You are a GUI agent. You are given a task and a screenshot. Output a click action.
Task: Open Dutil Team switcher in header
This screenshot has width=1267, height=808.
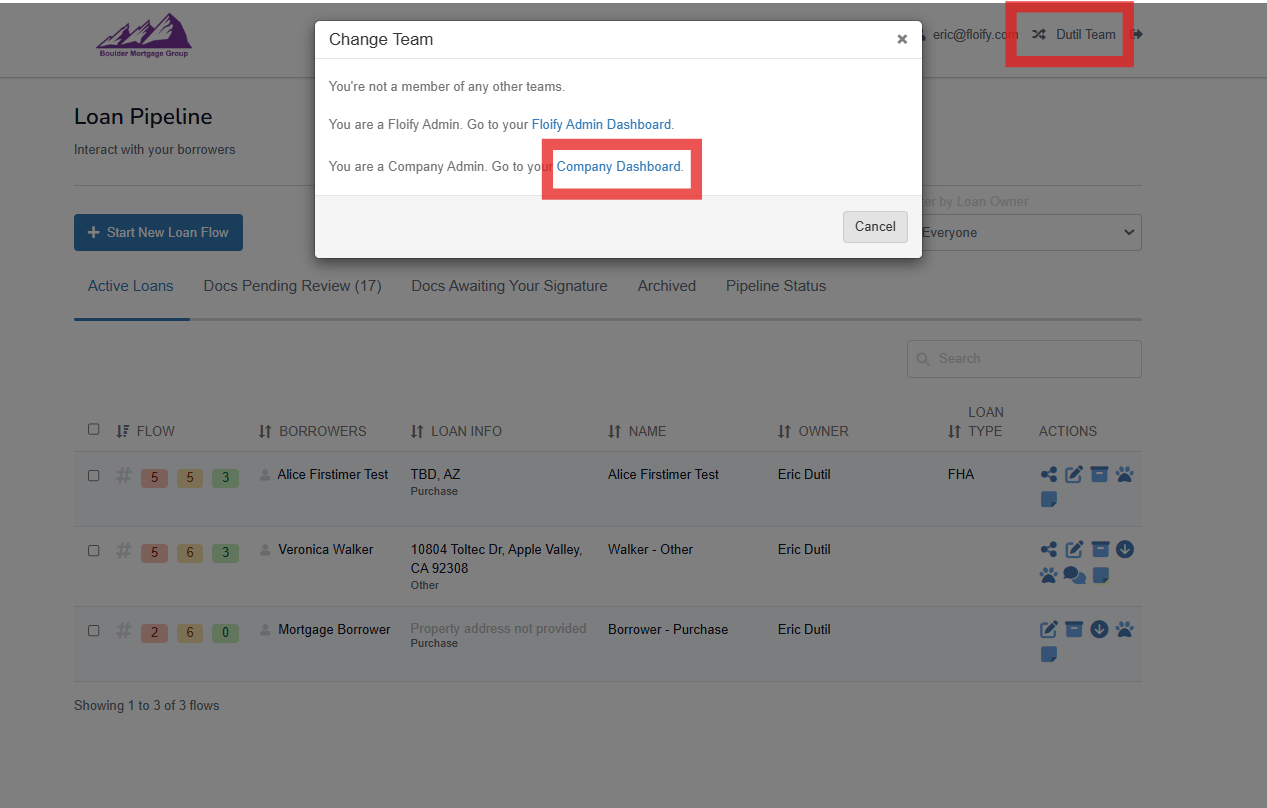tap(1073, 34)
